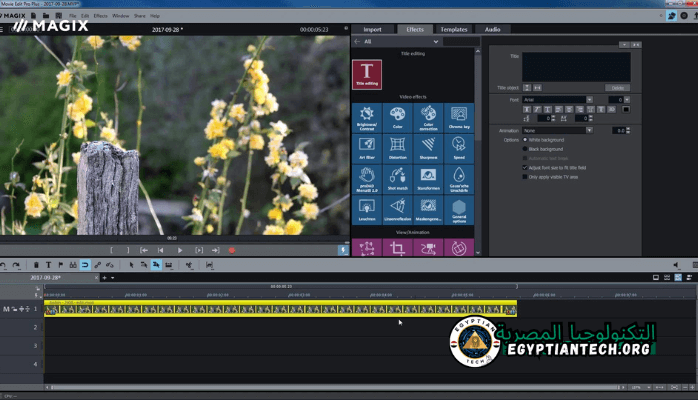Viewport: 698px width, 400px height.
Task: Choose the Chroma key effect
Action: [x=459, y=118]
